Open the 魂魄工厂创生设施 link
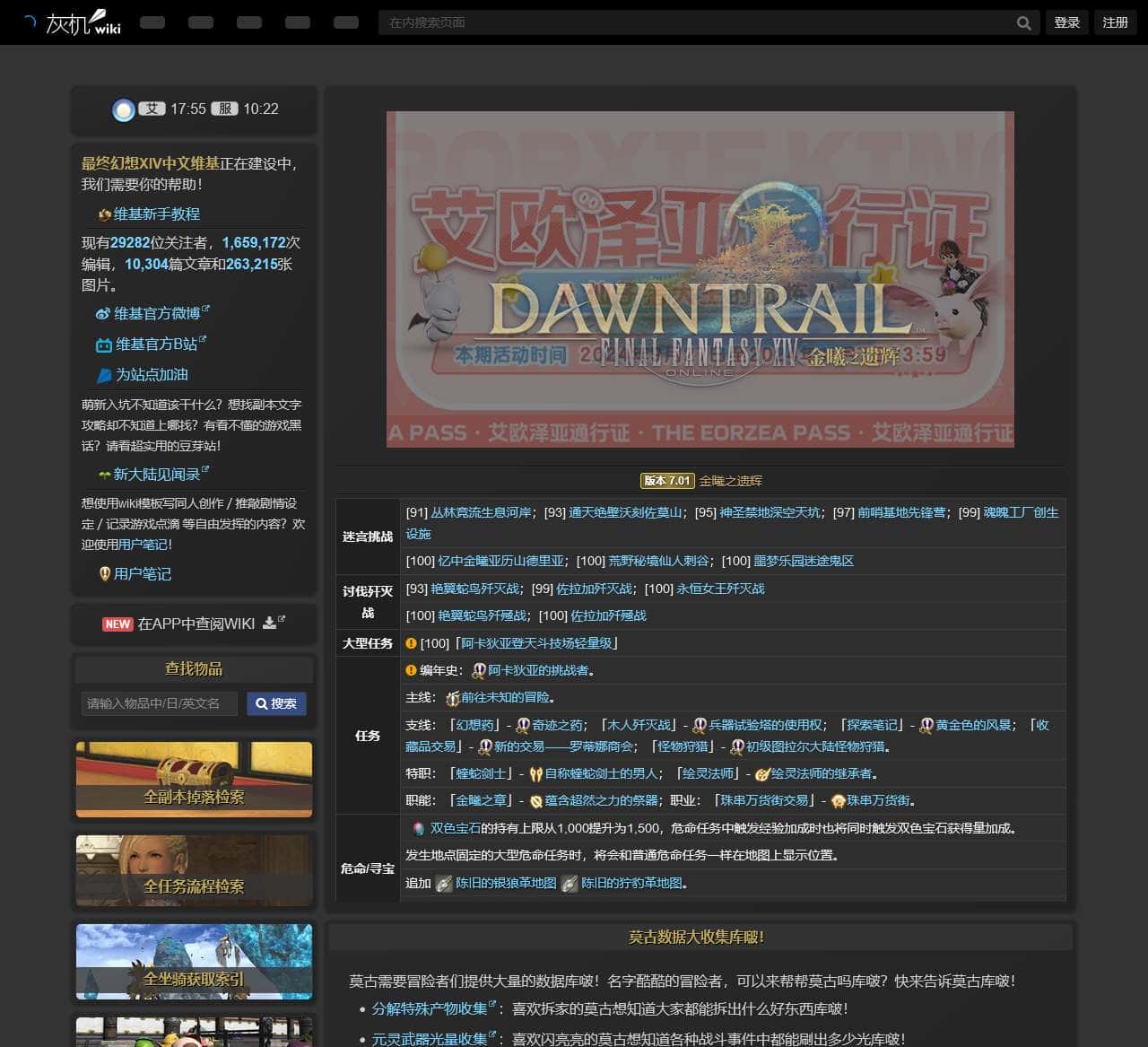This screenshot has width=1148, height=1047. pos(1021,512)
